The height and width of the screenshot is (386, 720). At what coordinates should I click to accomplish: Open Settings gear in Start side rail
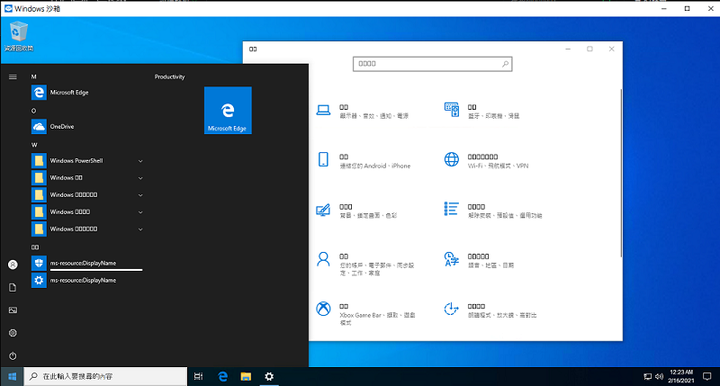(x=13, y=333)
